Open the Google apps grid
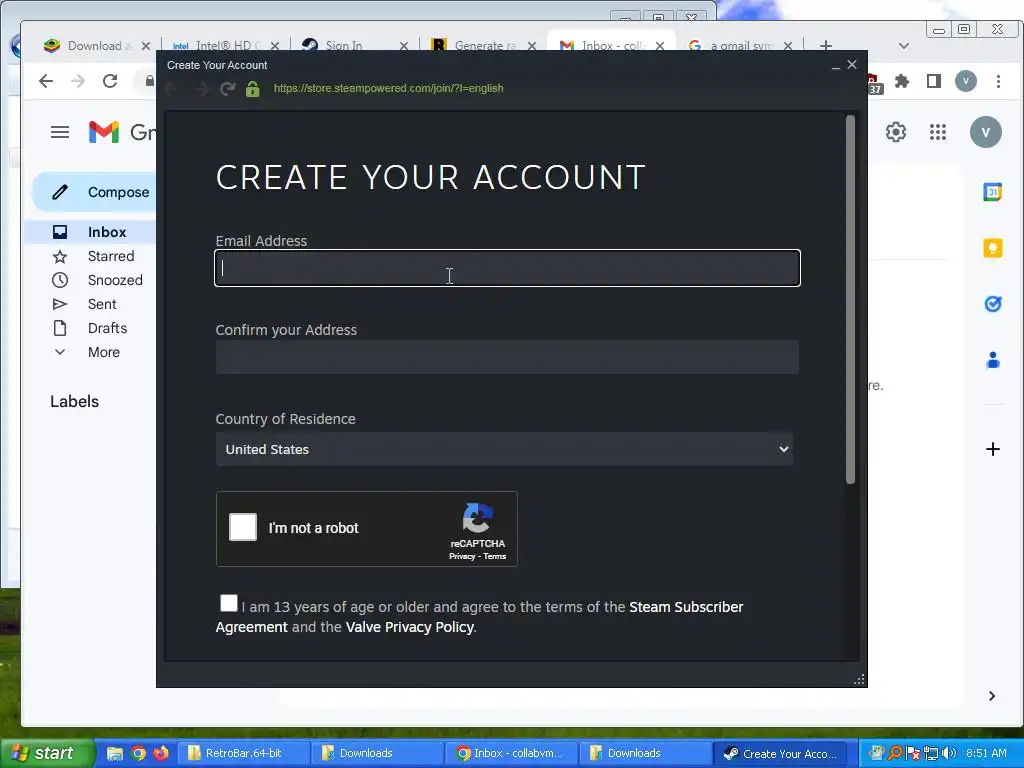 pyautogui.click(x=938, y=133)
